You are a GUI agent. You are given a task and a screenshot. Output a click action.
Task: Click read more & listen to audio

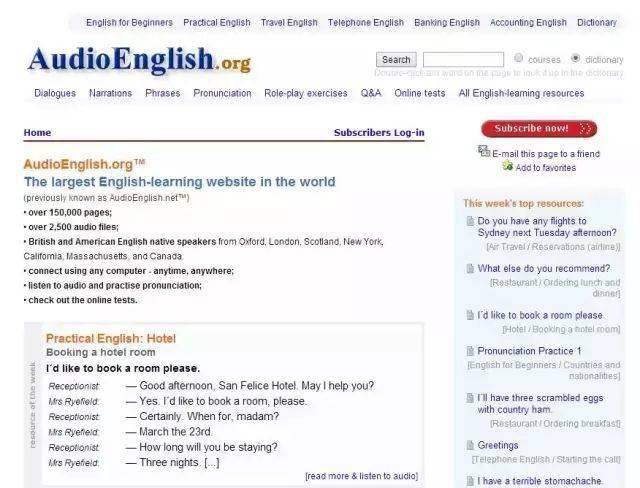[362, 476]
